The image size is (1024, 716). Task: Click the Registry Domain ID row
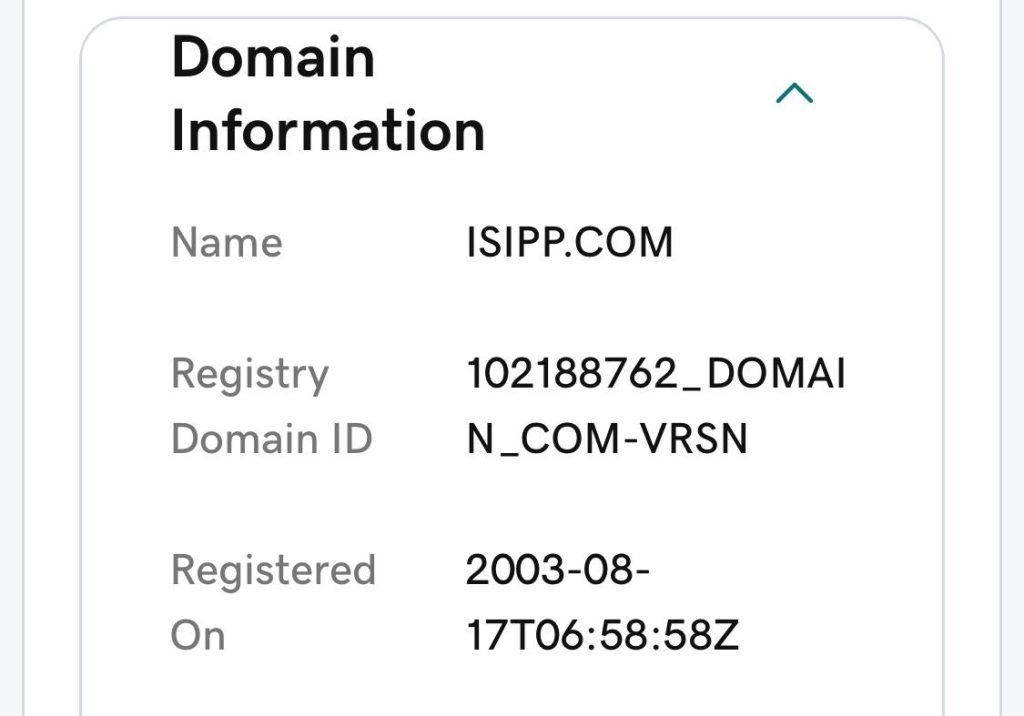(450, 405)
